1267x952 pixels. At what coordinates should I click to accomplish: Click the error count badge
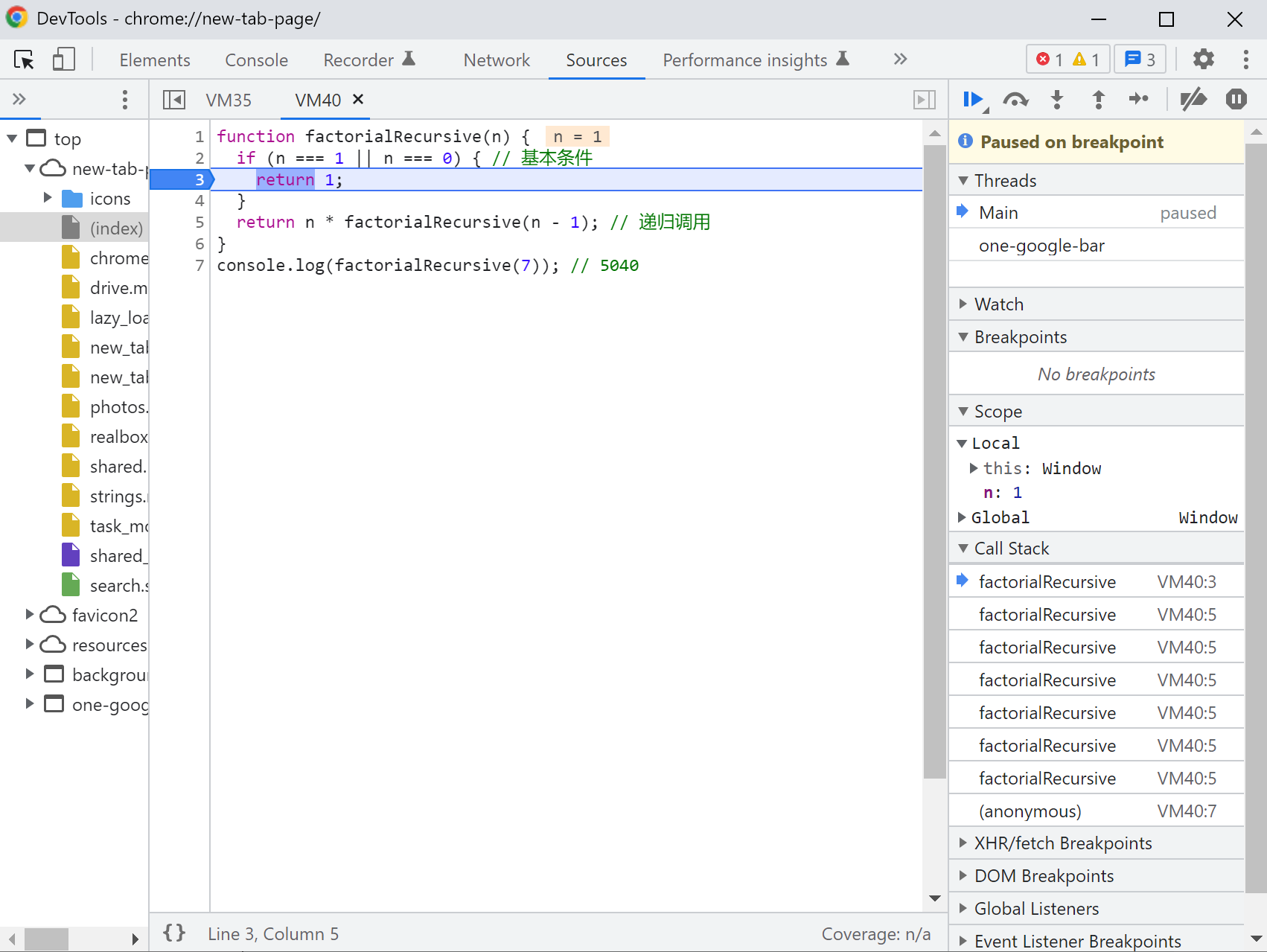tap(1050, 60)
